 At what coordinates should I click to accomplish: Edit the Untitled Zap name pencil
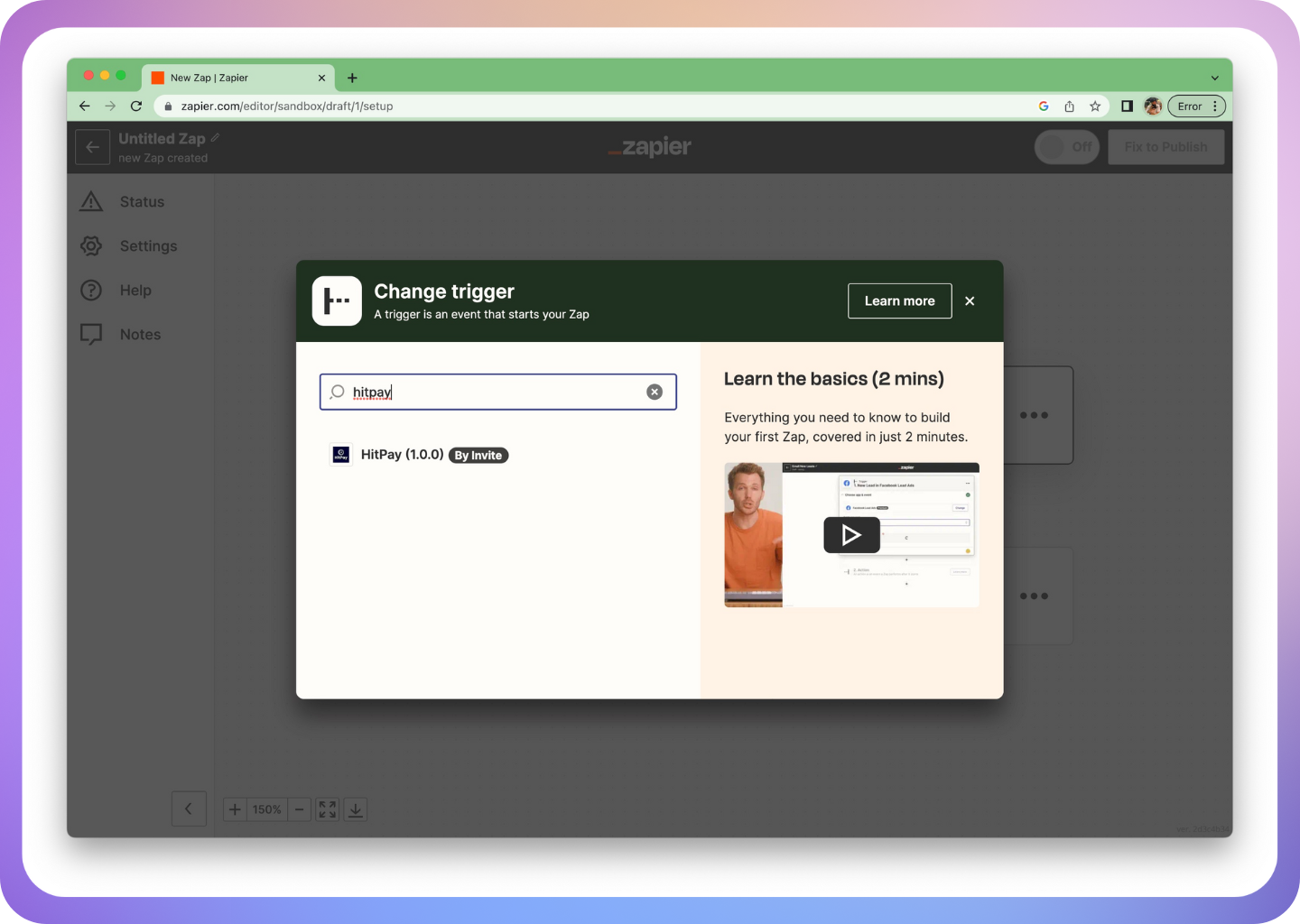coord(215,138)
